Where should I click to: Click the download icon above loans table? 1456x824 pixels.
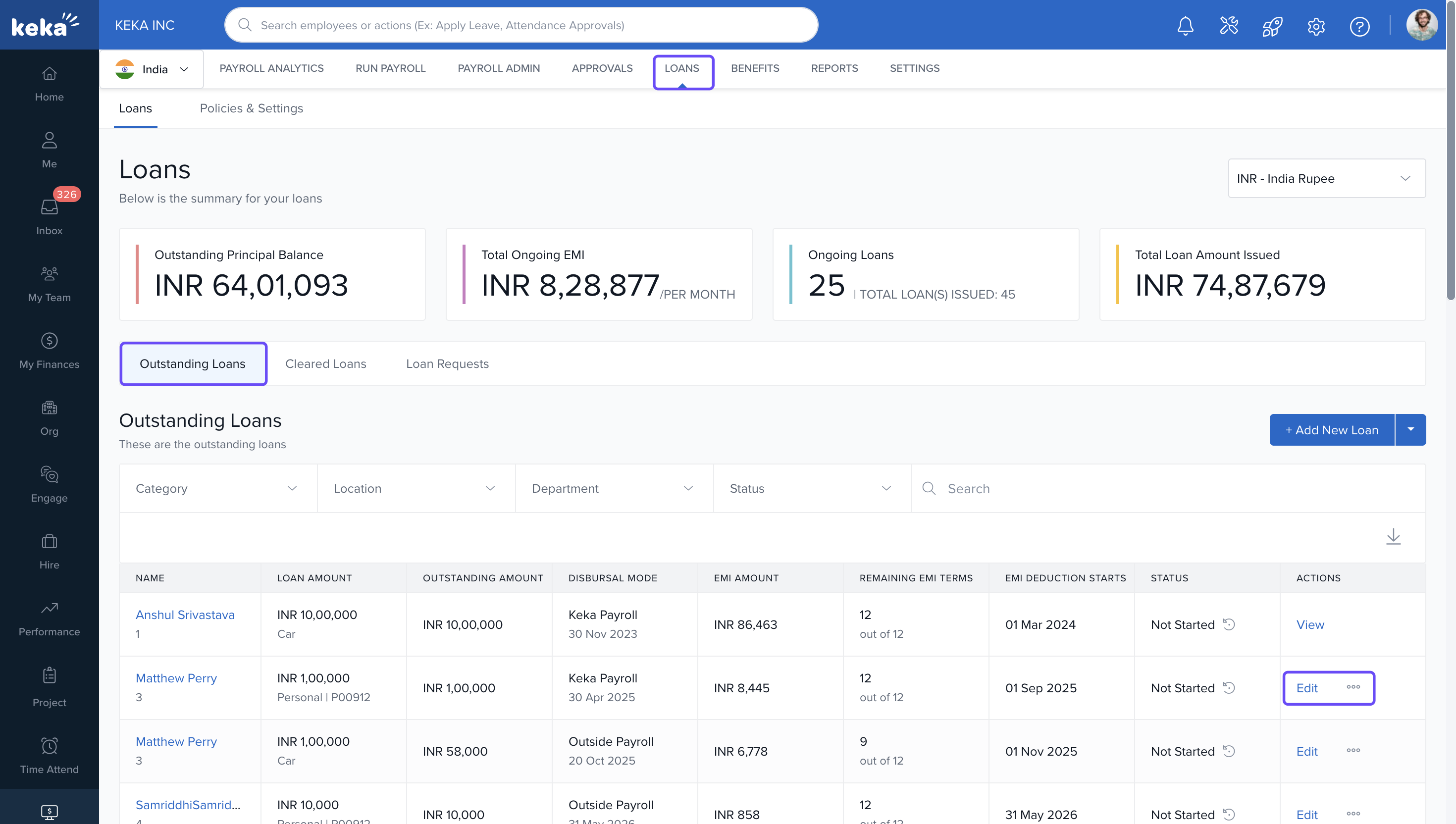[x=1393, y=536]
